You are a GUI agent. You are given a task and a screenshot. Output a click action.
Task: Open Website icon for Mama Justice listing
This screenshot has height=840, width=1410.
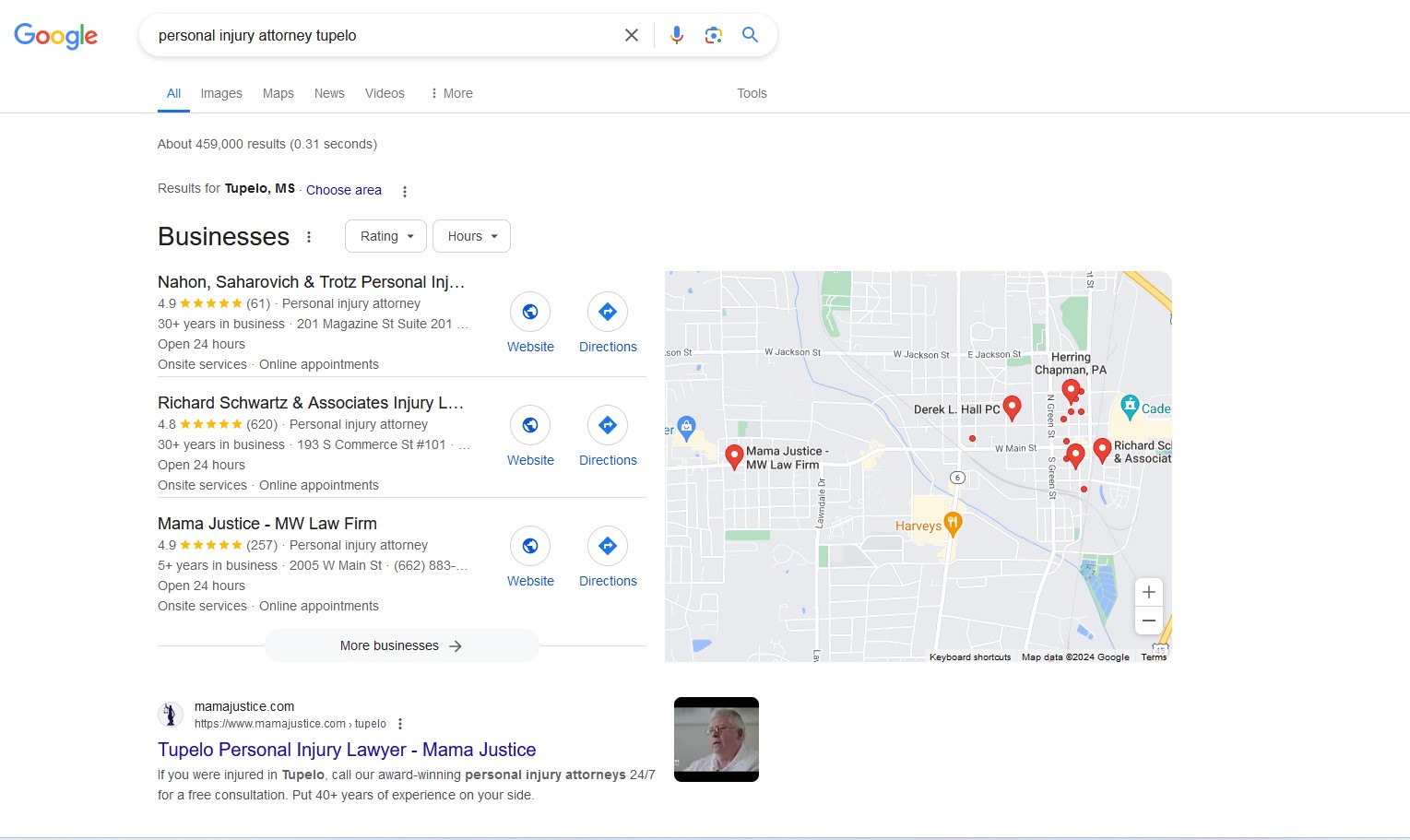click(x=530, y=546)
